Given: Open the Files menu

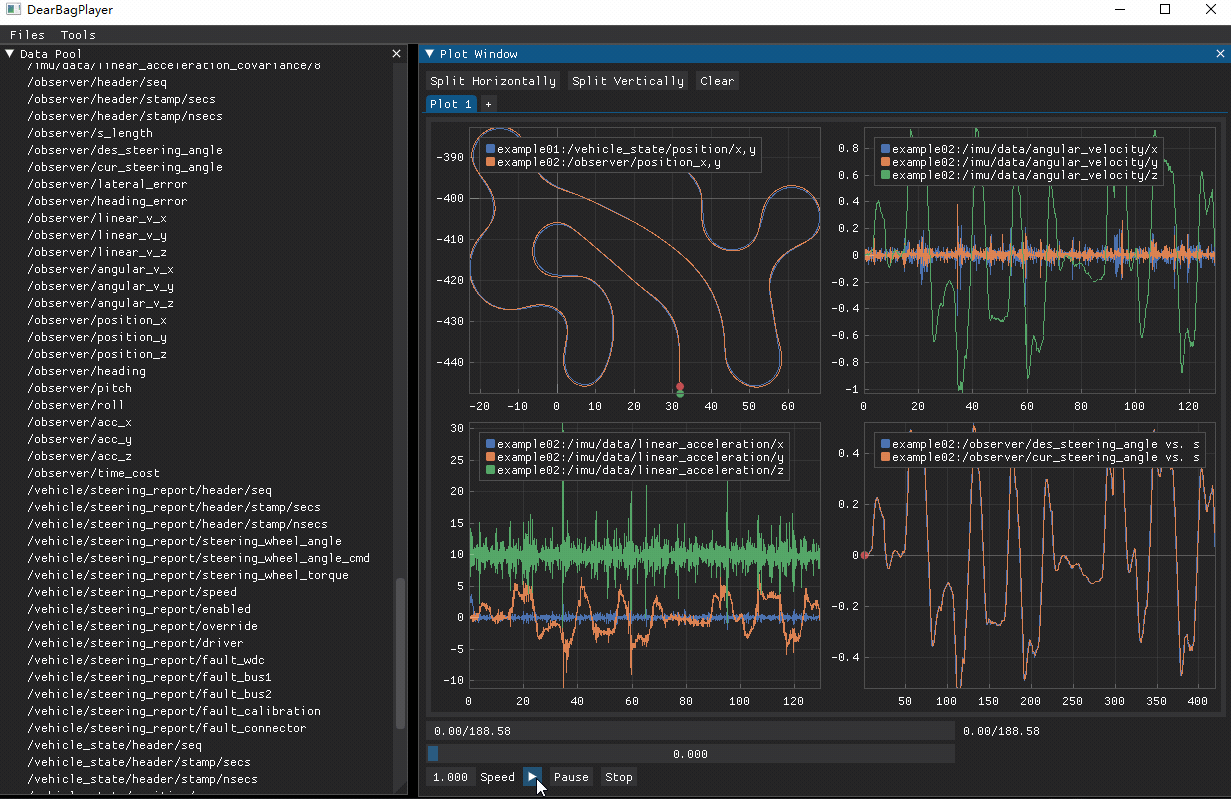Looking at the screenshot, I should [x=27, y=35].
